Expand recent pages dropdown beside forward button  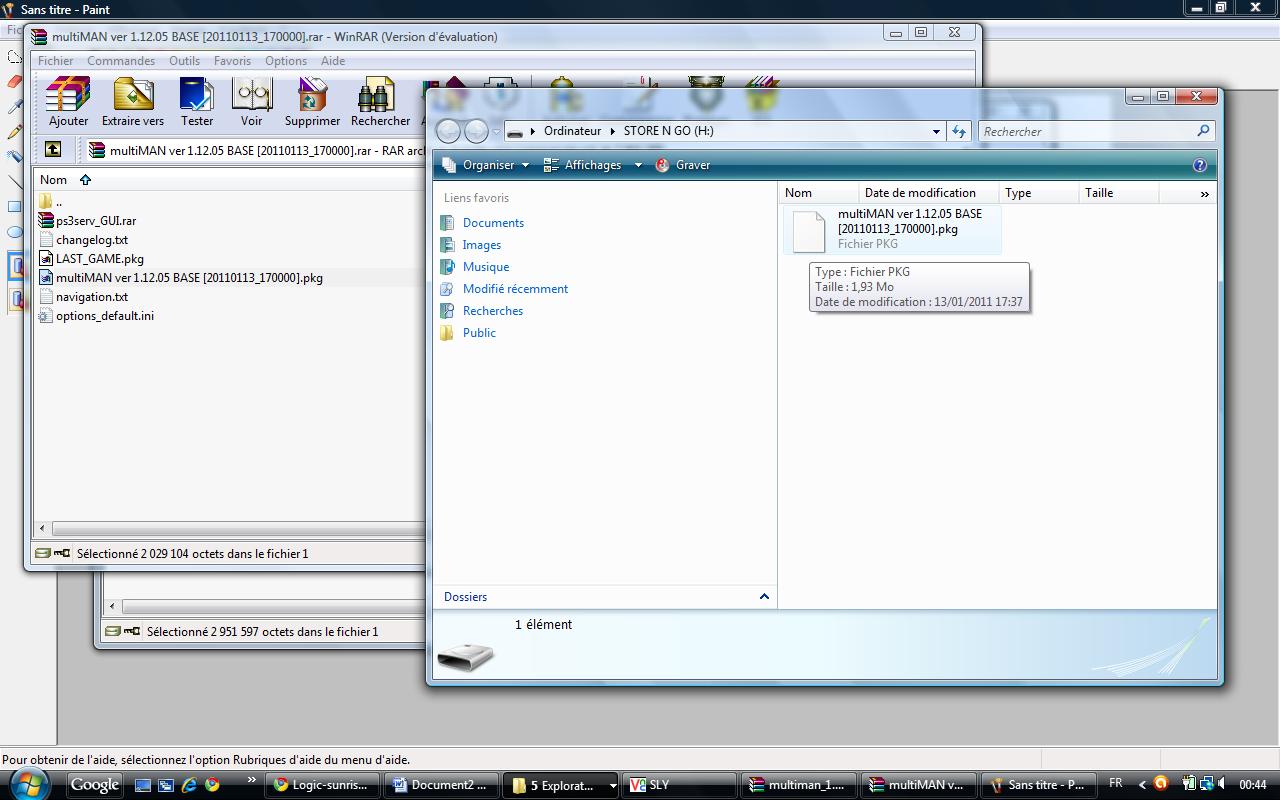[x=496, y=131]
